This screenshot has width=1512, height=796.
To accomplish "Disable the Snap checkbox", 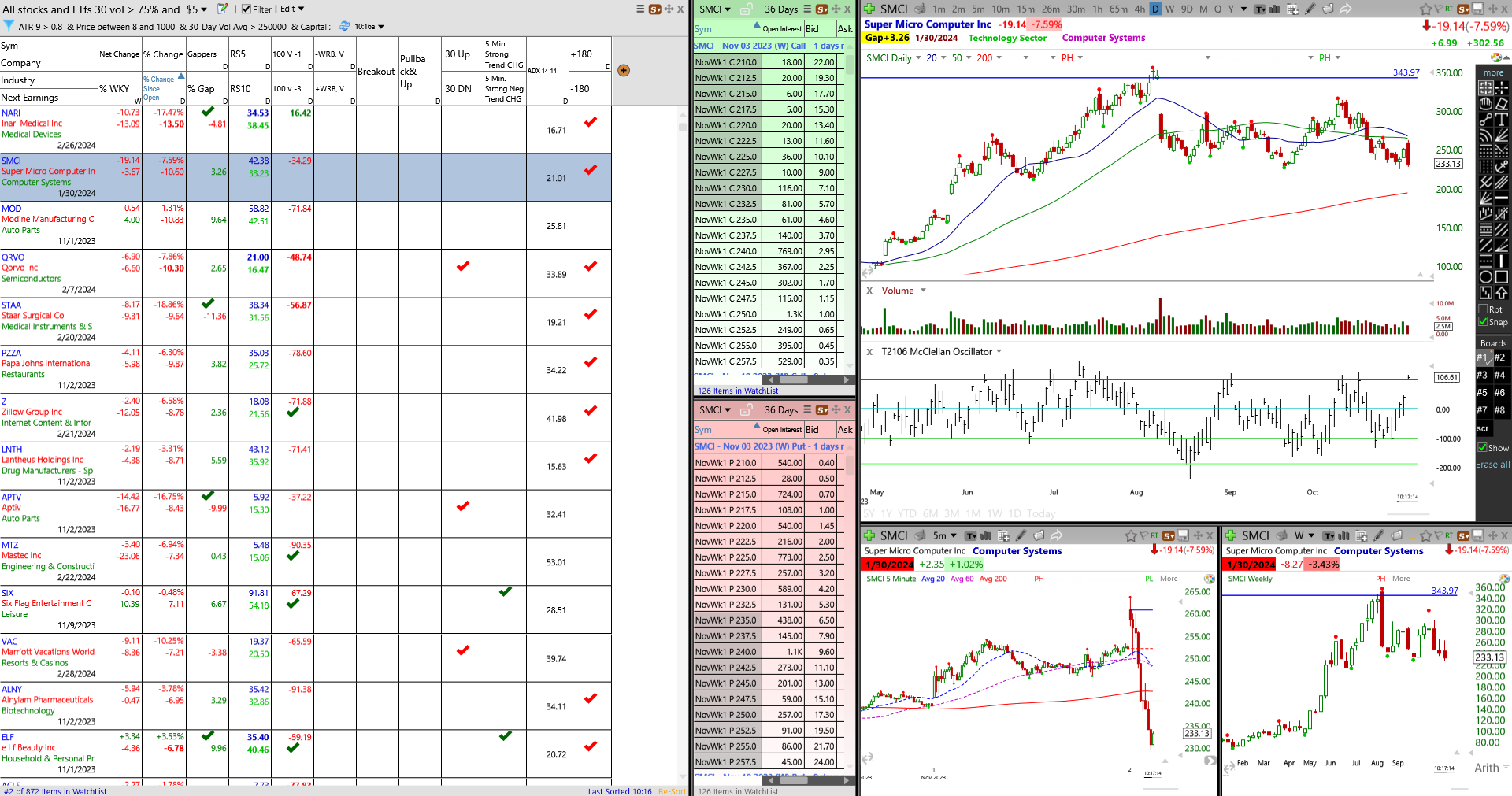I will point(1484,322).
